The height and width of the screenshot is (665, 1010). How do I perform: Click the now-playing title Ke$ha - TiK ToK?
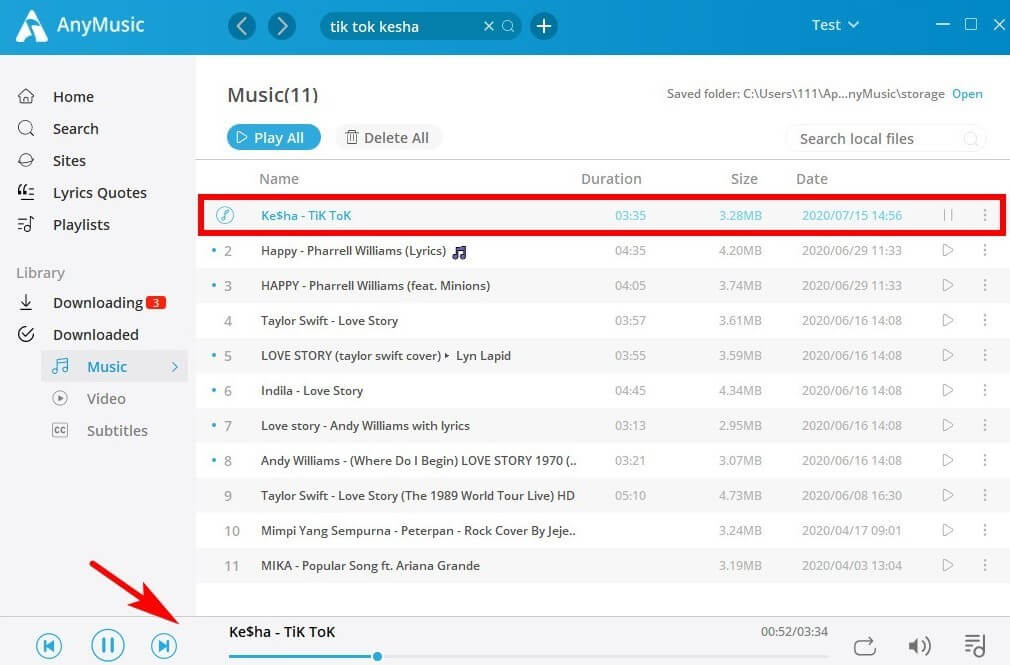coord(282,632)
